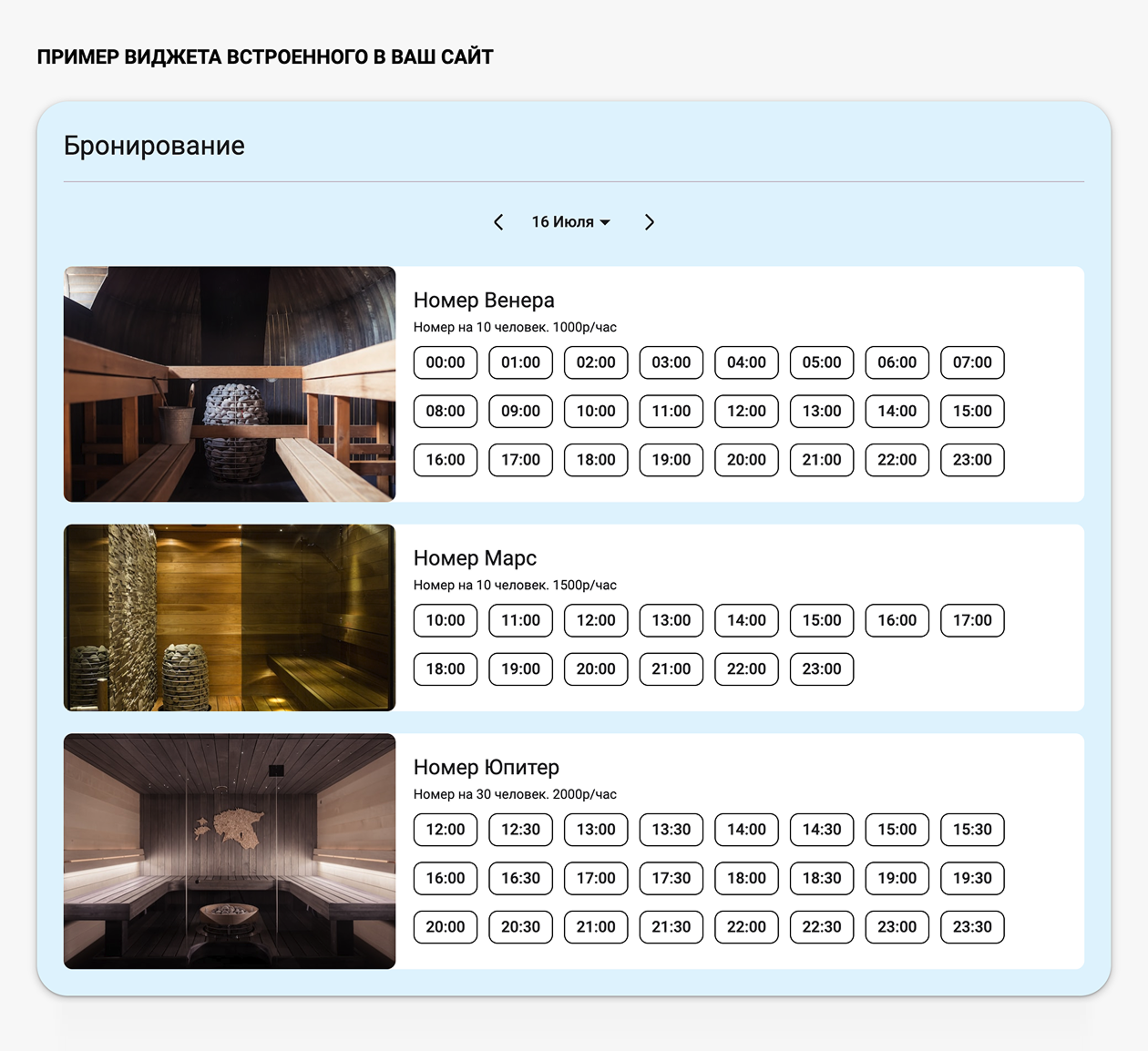Pick 13:00 slot in Номер Юпитер
This screenshot has height=1051, width=1148.
596,830
